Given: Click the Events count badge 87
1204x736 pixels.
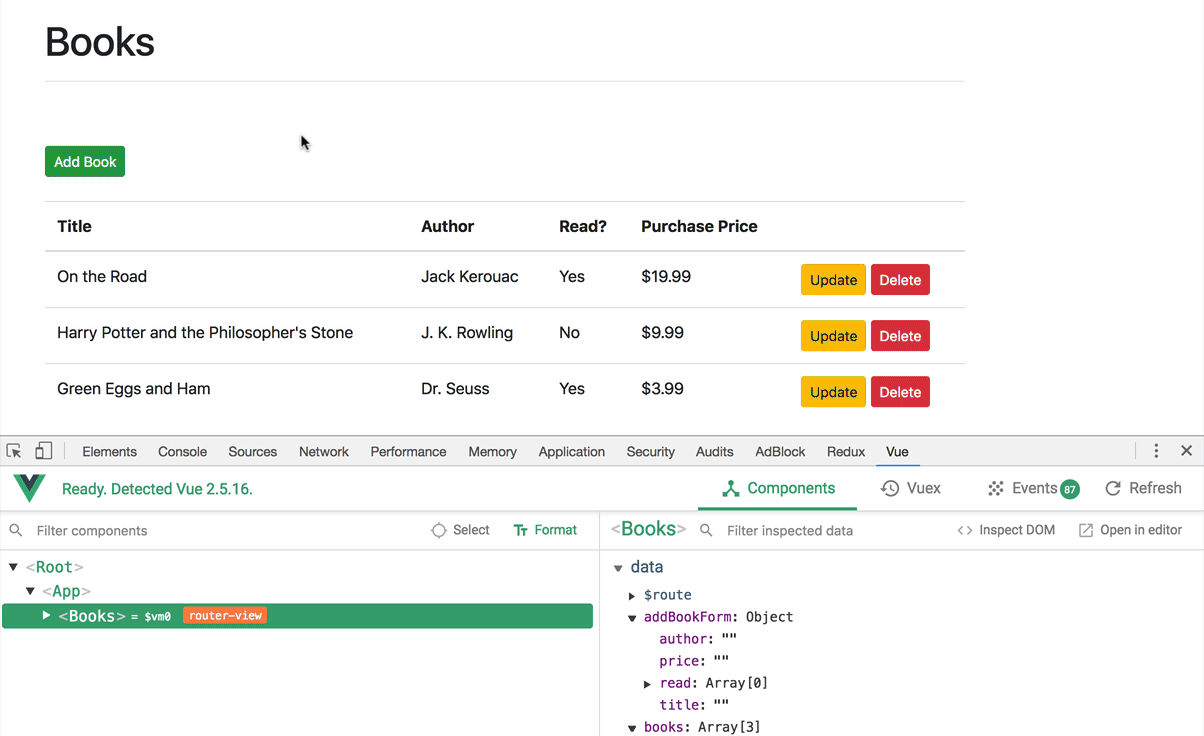Looking at the screenshot, I should coord(1070,489).
